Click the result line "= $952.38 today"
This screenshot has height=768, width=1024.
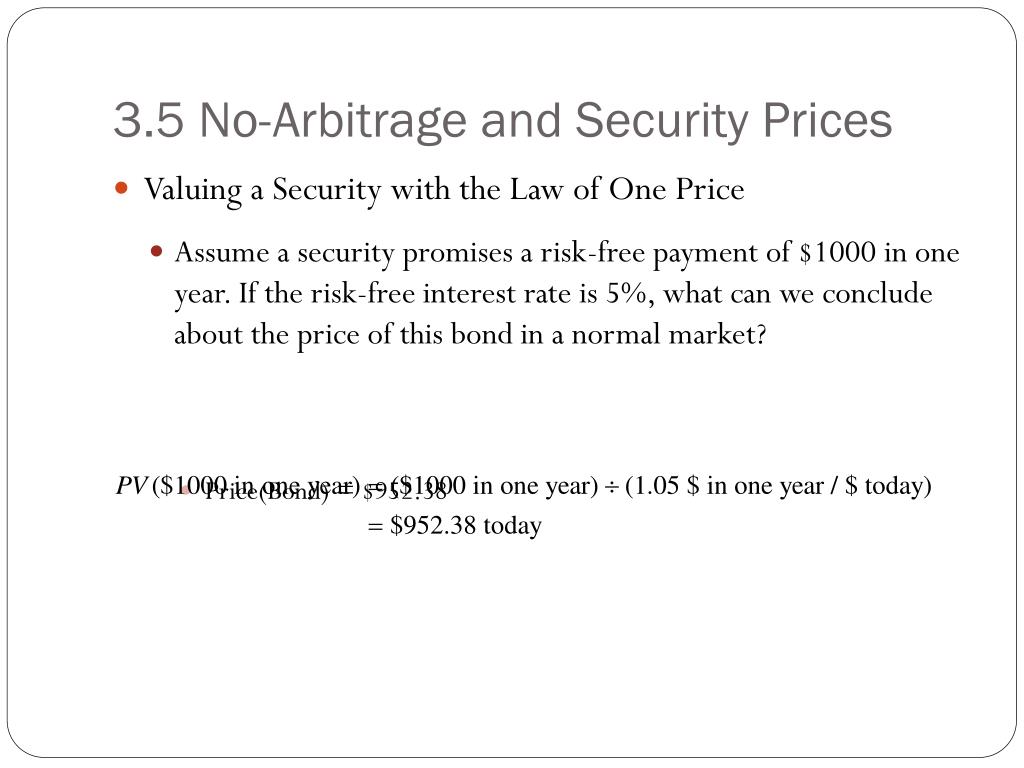(x=455, y=525)
